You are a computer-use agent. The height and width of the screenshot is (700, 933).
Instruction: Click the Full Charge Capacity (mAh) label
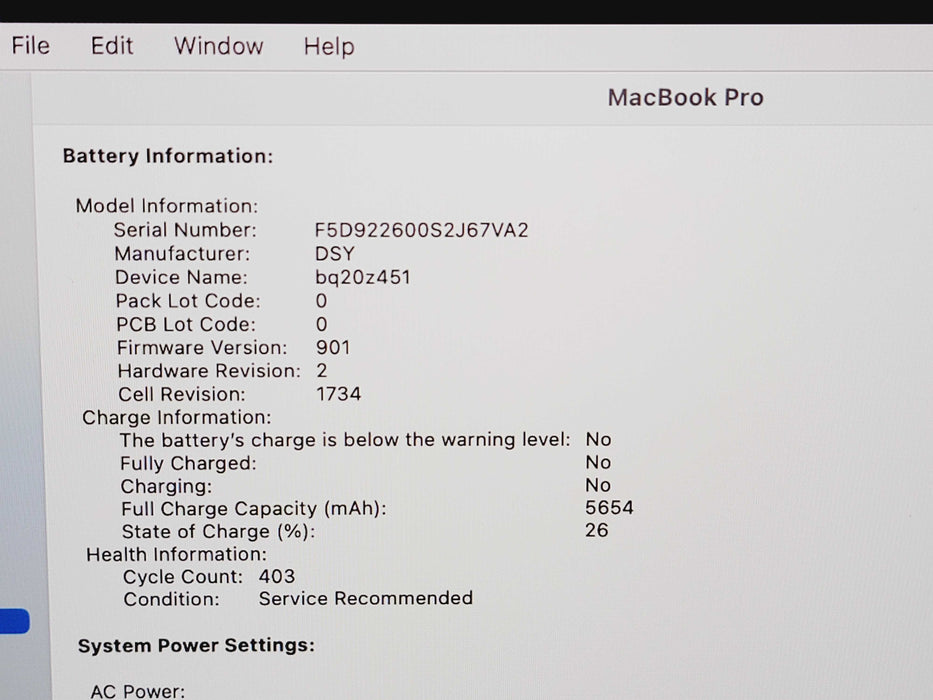254,509
